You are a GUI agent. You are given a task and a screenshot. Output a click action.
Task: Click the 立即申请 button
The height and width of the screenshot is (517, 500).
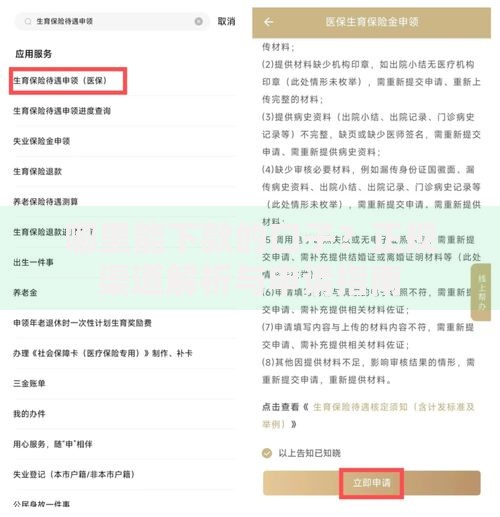[372, 483]
